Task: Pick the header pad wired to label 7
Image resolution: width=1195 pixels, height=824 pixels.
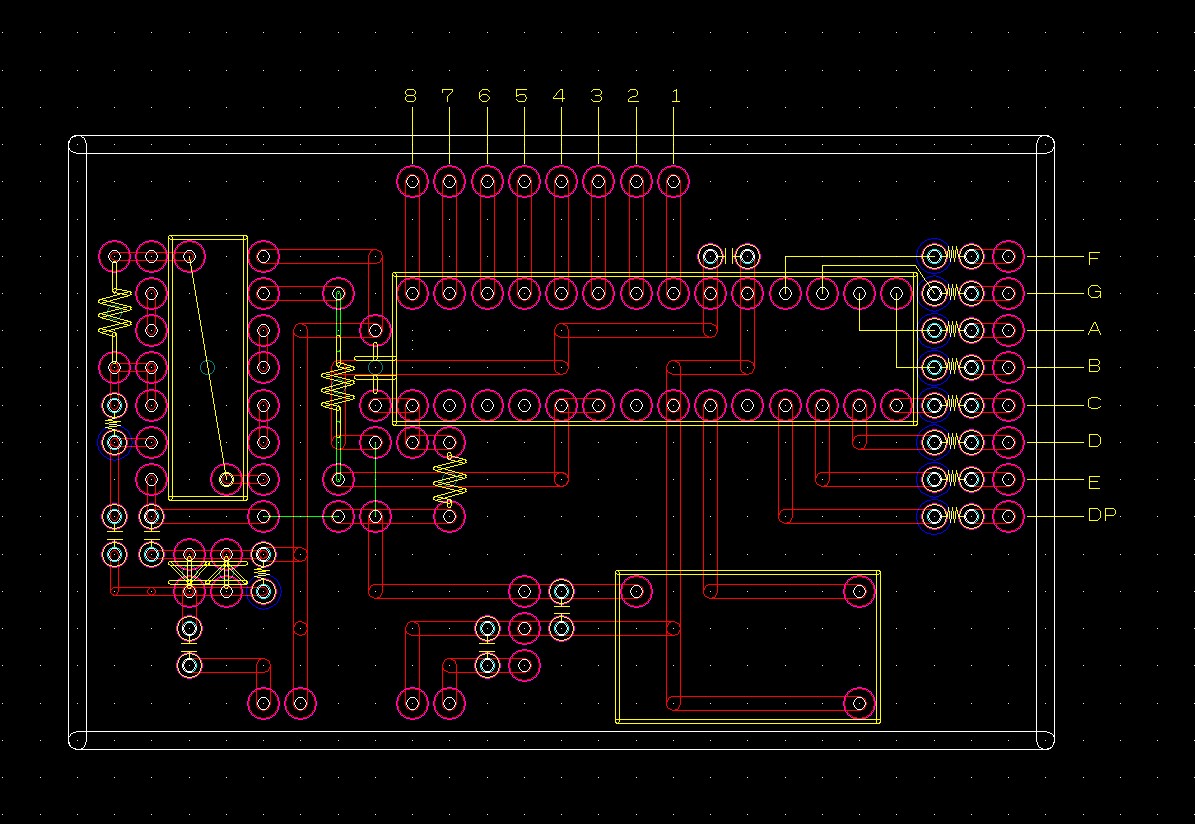Action: [450, 182]
